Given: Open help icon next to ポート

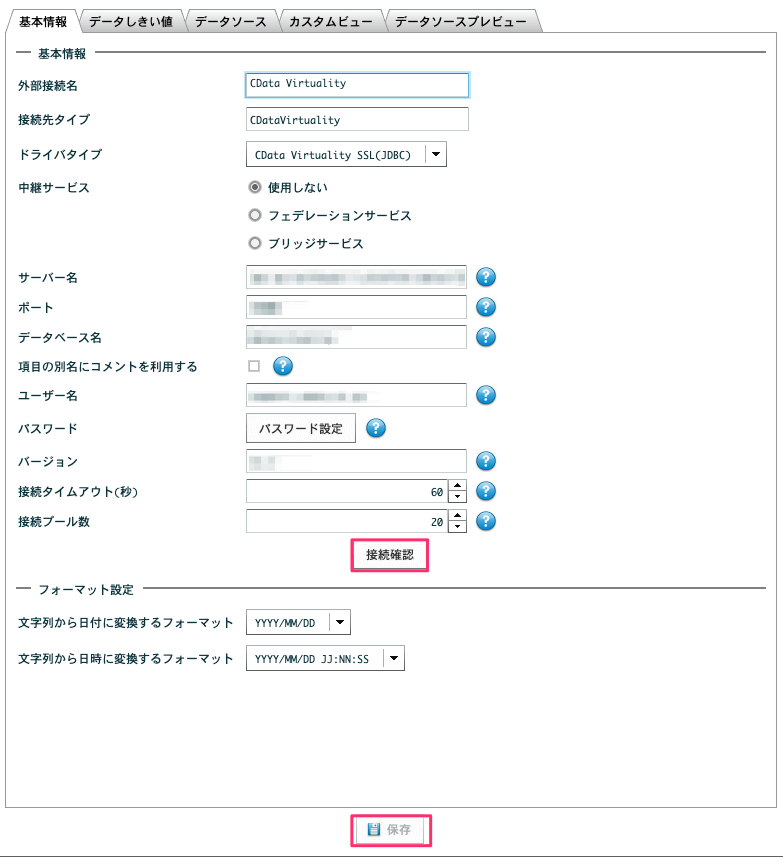Looking at the screenshot, I should tap(485, 307).
